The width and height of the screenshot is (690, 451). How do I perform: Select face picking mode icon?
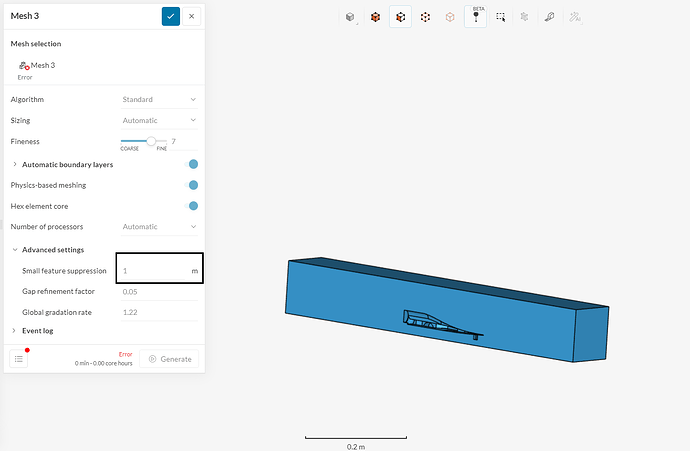point(400,17)
